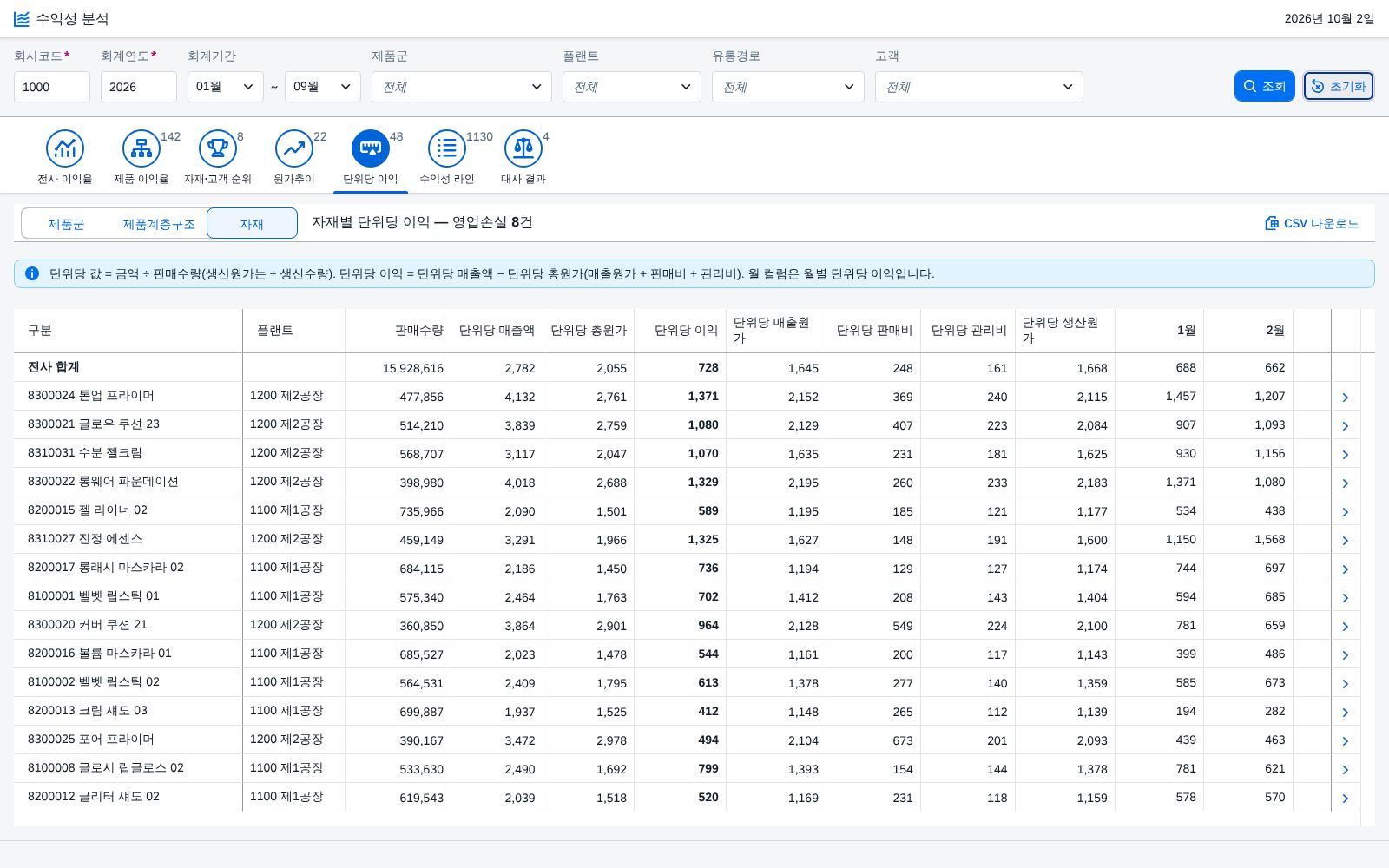Click the 수익성 분석 chart icon in header

tap(22, 19)
